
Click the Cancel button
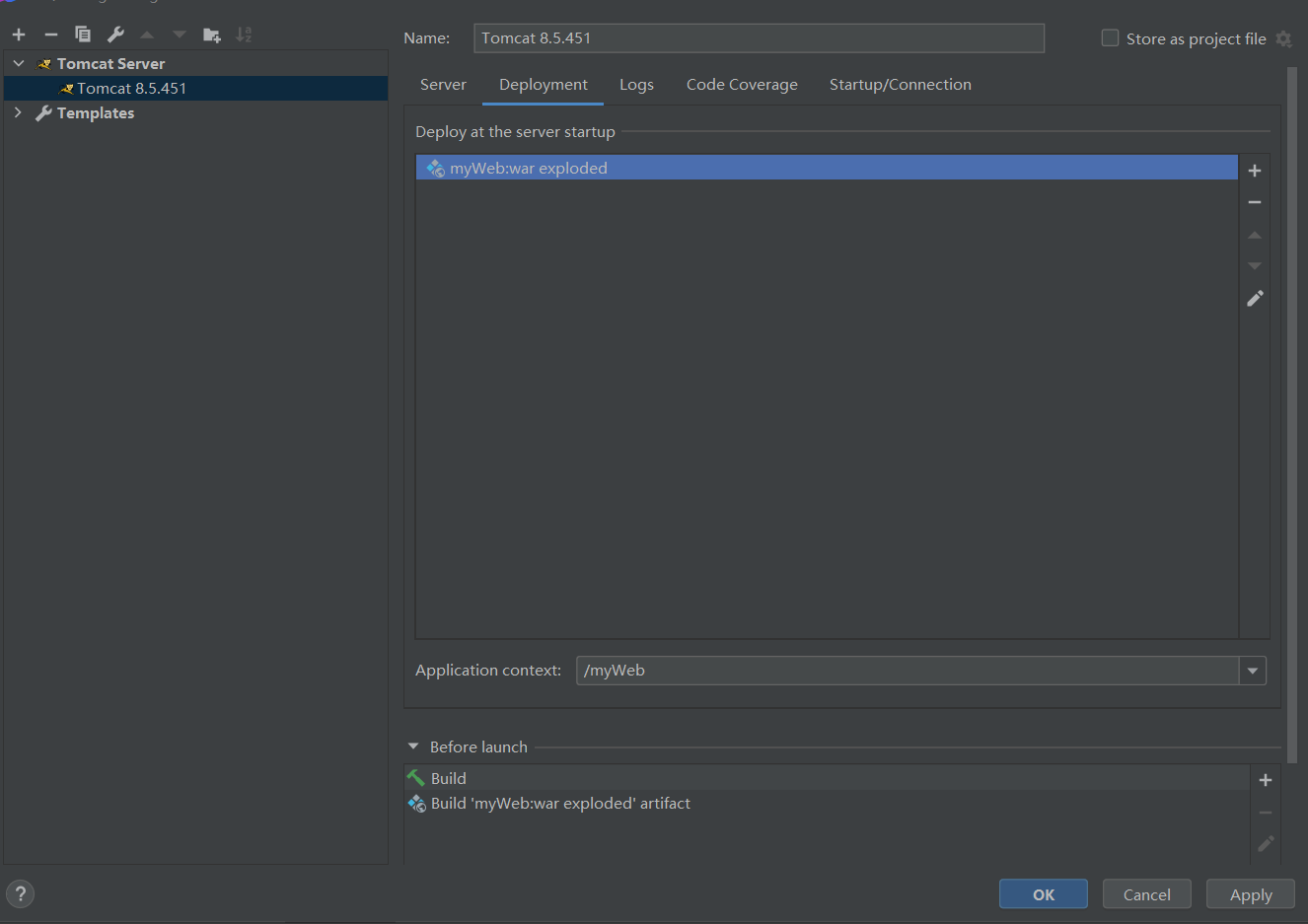pyautogui.click(x=1146, y=894)
